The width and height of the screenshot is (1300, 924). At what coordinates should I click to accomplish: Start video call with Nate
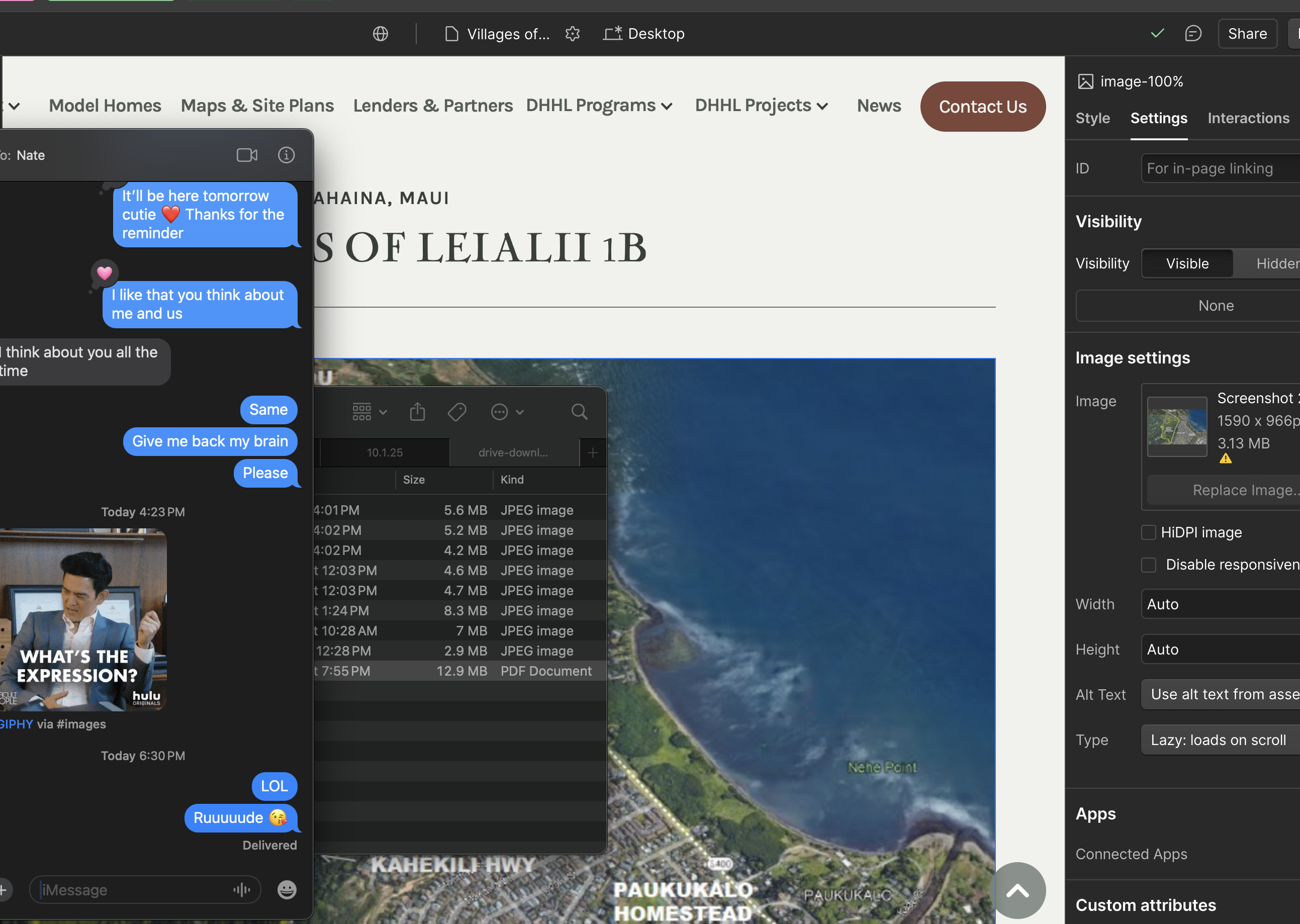[x=247, y=155]
